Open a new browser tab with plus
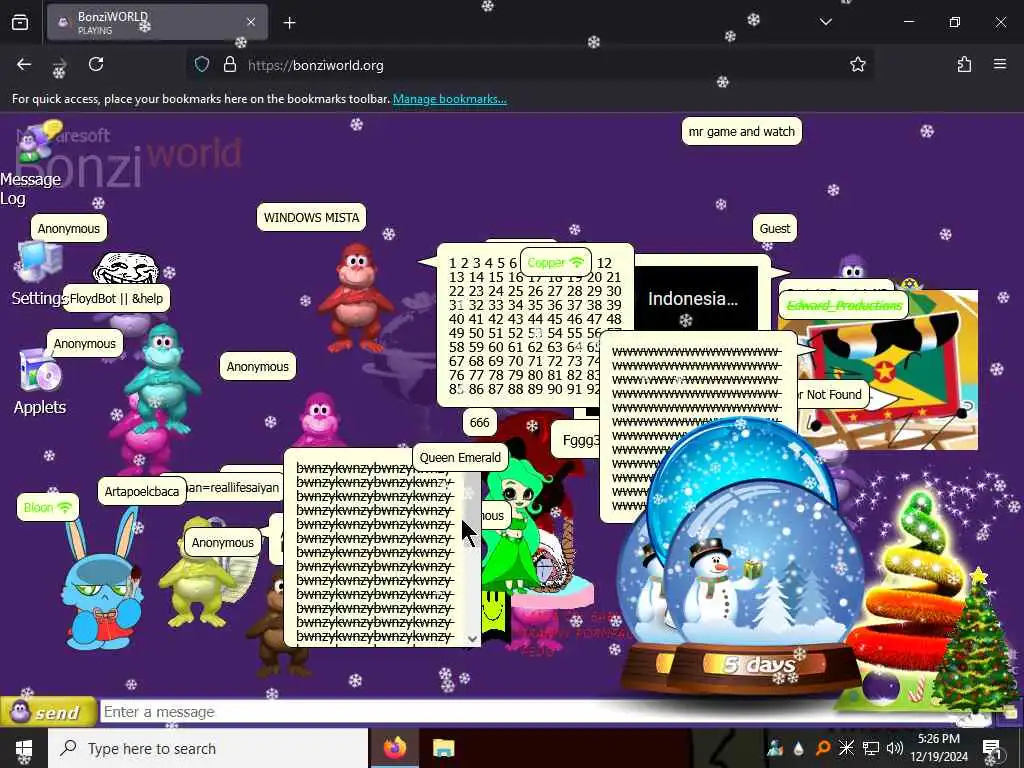Screen dimensions: 1024x768 (x=289, y=23)
